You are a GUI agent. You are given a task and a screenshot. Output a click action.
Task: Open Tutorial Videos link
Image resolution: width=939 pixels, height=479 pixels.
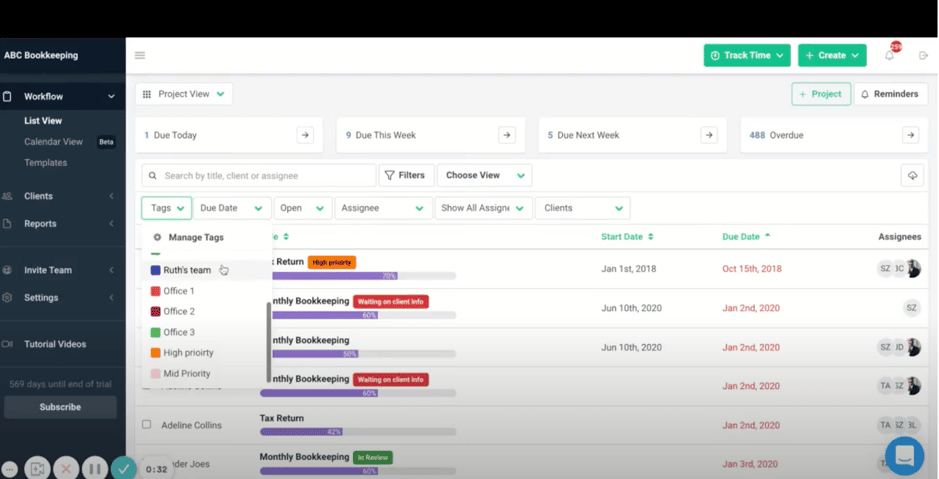point(55,344)
